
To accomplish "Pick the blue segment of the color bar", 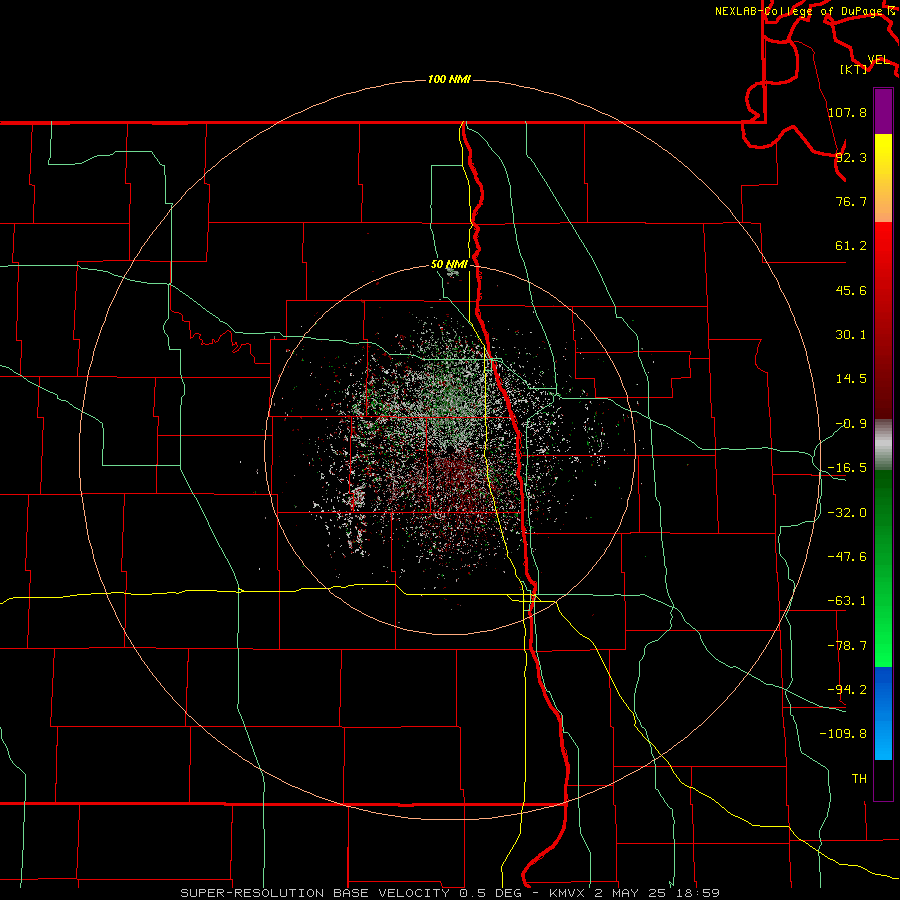I will pos(883,713).
